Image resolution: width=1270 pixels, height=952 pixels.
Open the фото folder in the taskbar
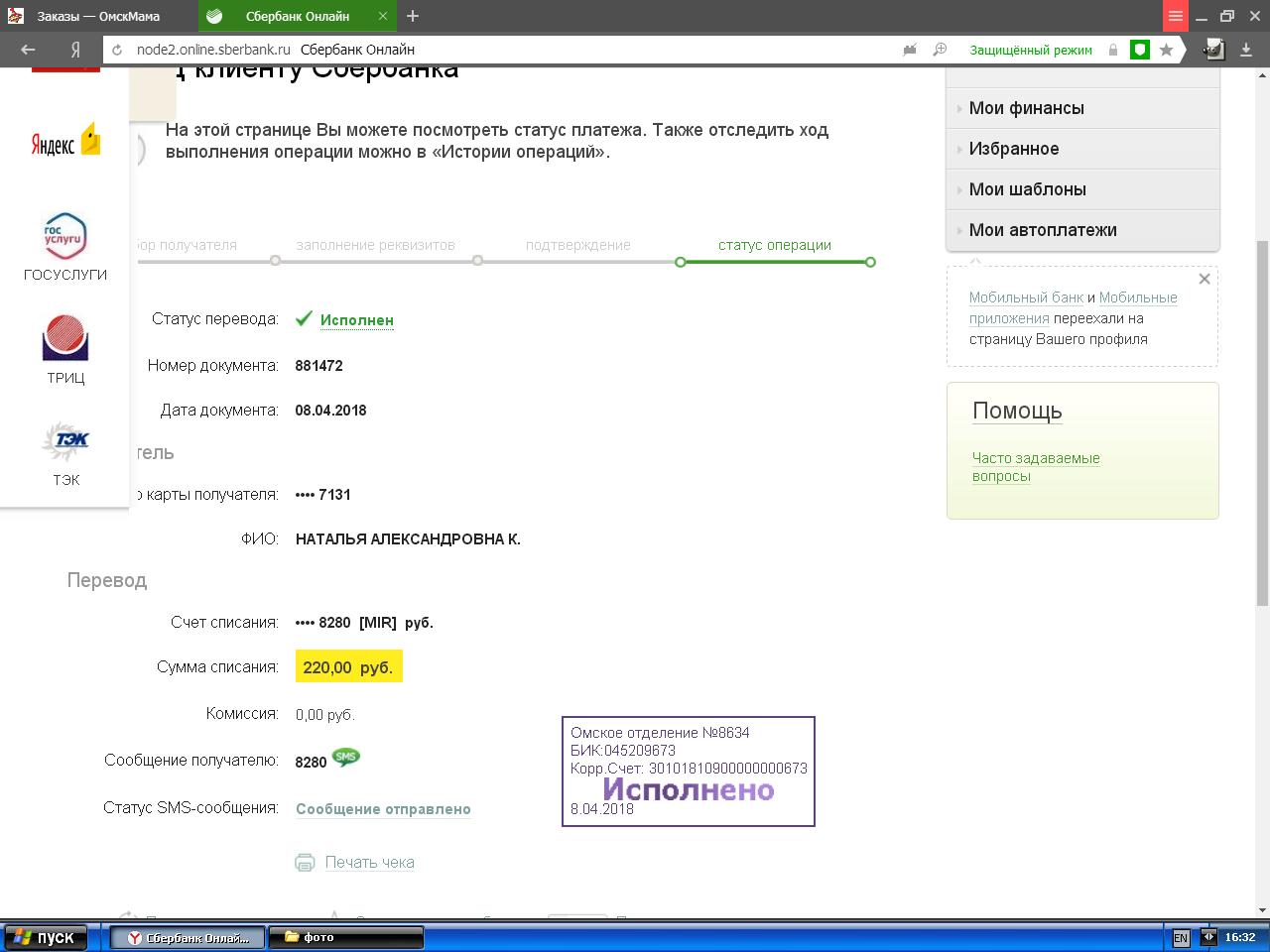tap(347, 937)
